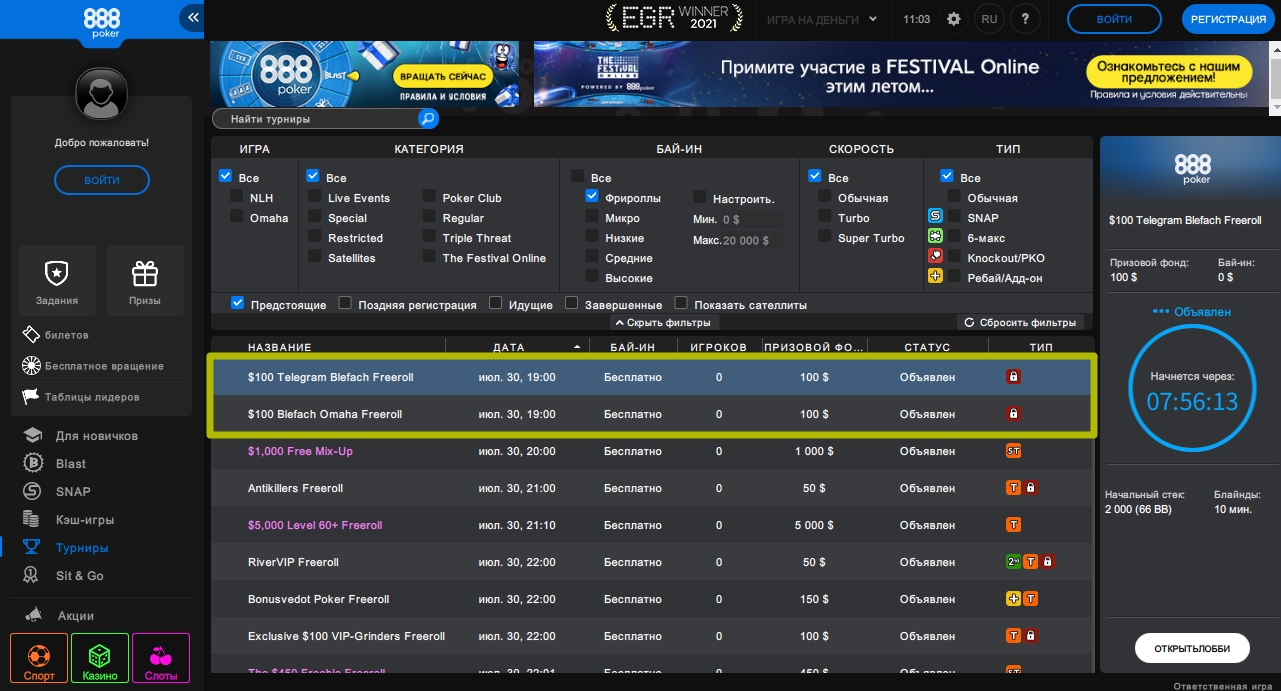Uncheck the Предстоящие checkbox
This screenshot has height=691, width=1281.
[238, 303]
